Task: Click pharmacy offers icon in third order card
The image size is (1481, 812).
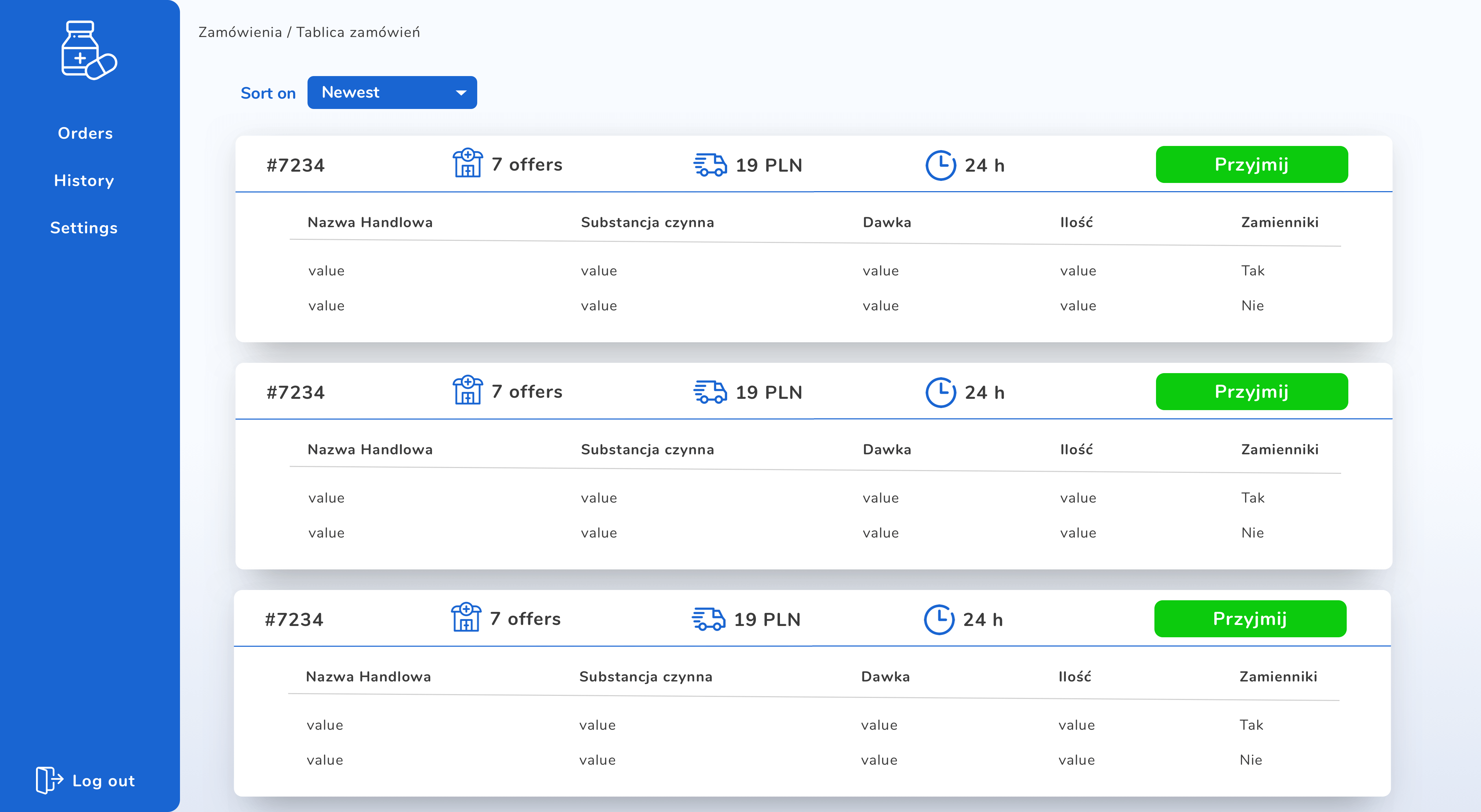Action: pos(466,617)
